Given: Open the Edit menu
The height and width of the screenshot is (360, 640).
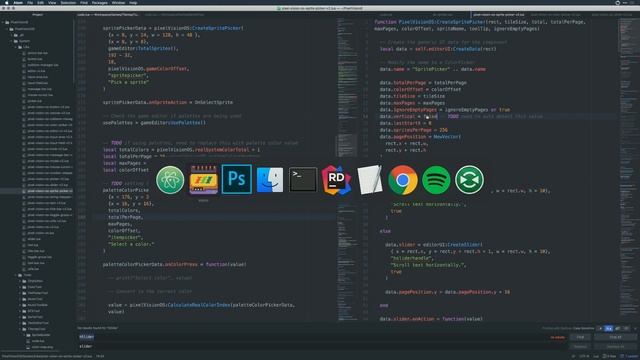Looking at the screenshot, I should (40, 2).
